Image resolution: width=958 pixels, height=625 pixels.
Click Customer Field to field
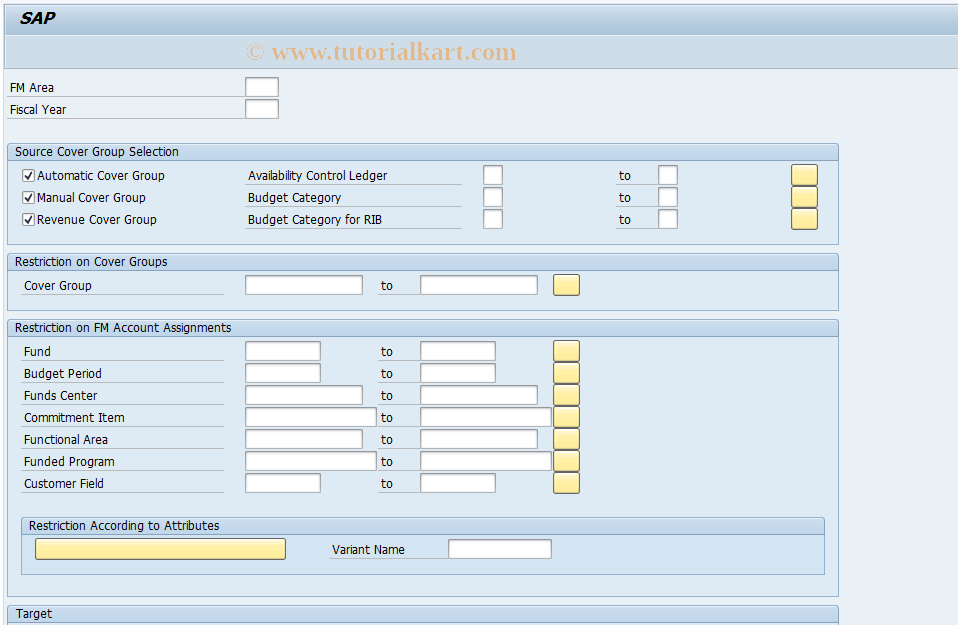[x=458, y=483]
